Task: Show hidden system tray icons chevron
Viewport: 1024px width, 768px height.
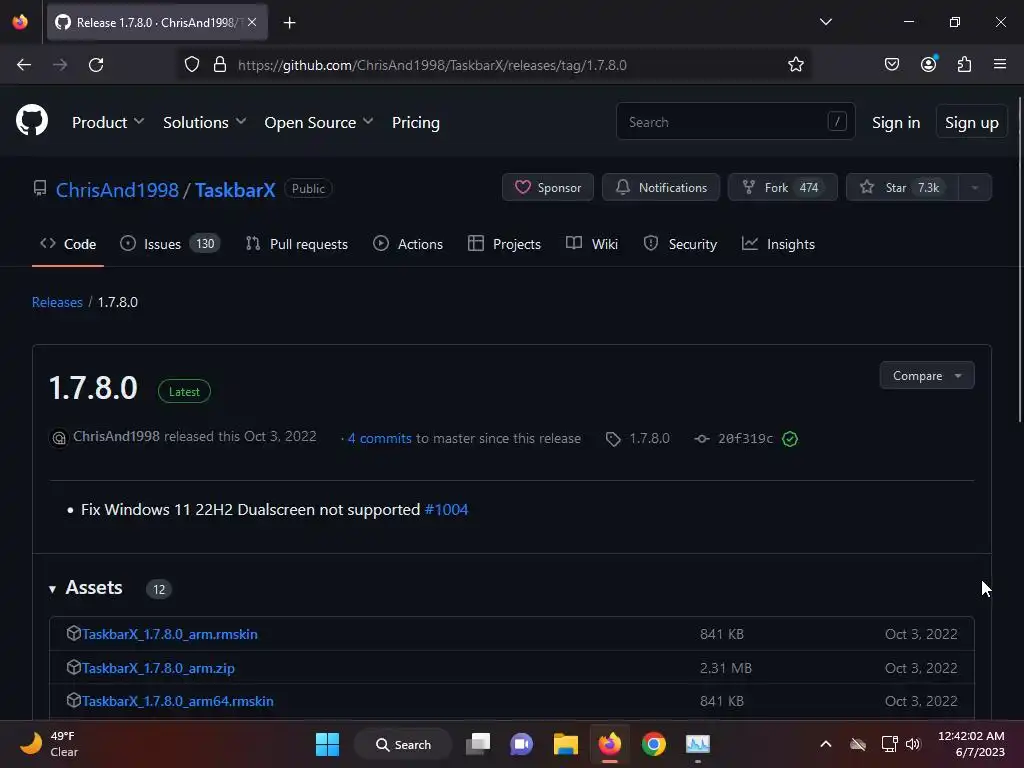Action: [x=825, y=744]
